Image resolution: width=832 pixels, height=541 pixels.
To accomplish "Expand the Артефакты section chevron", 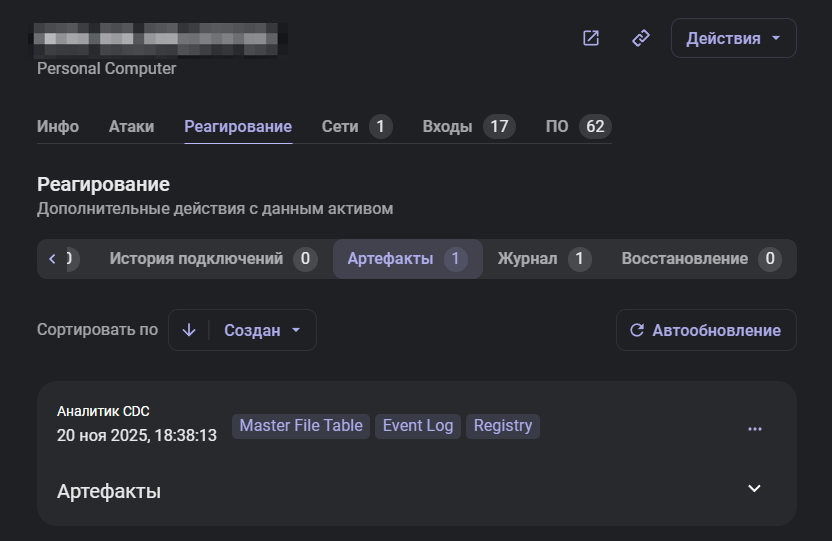I will 755,489.
